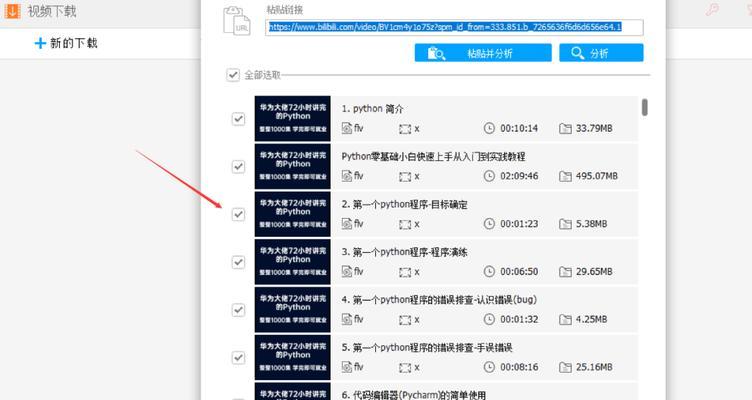Select title '6. 代码编辑器(Pycharm)的简单使用'
752x400 pixels.
413,395
